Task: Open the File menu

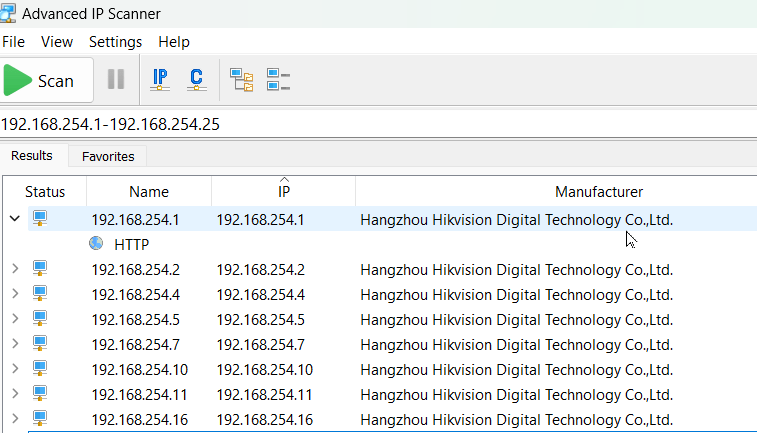Action: point(13,42)
